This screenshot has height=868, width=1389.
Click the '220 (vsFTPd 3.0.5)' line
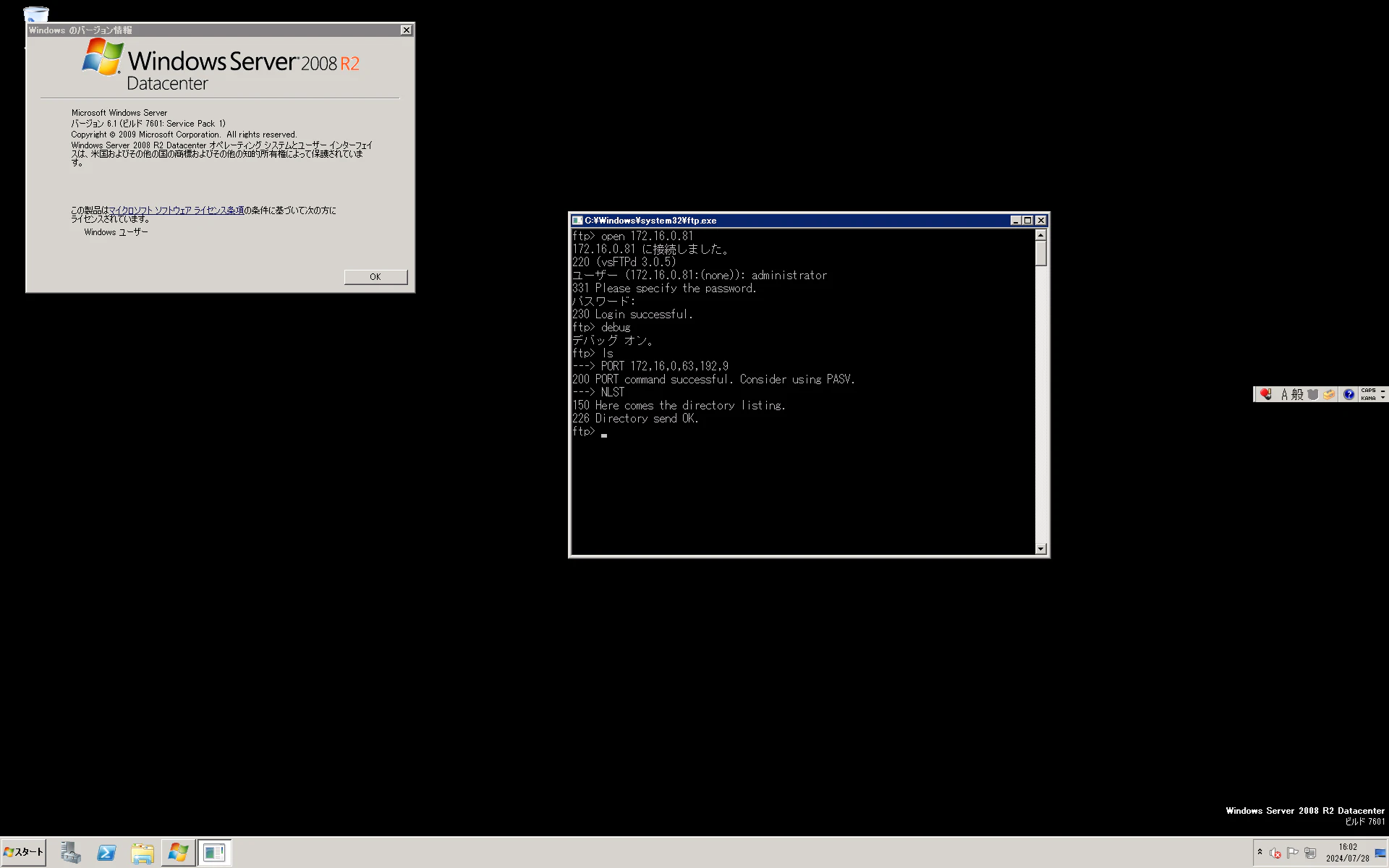(x=624, y=263)
